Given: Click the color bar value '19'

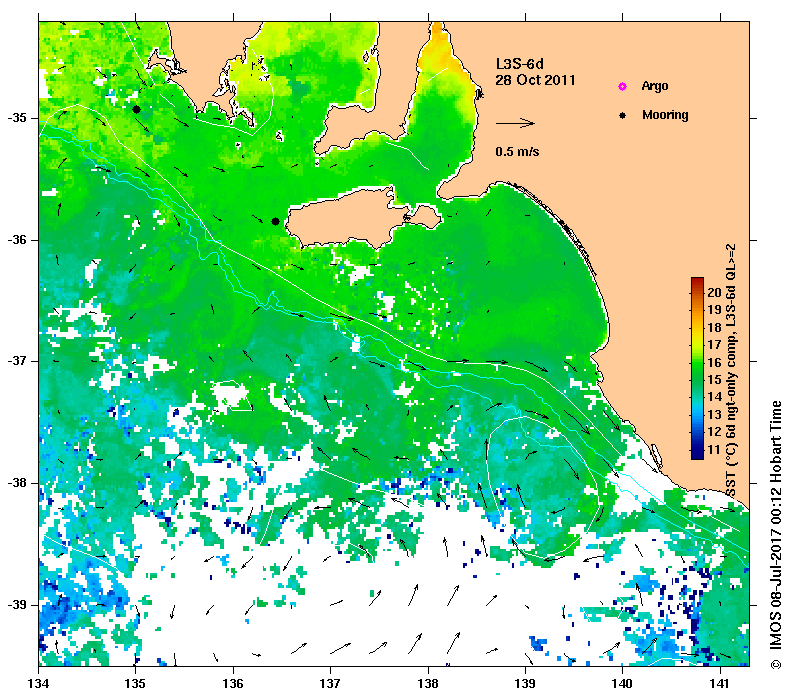Looking at the screenshot, I should pos(714,310).
